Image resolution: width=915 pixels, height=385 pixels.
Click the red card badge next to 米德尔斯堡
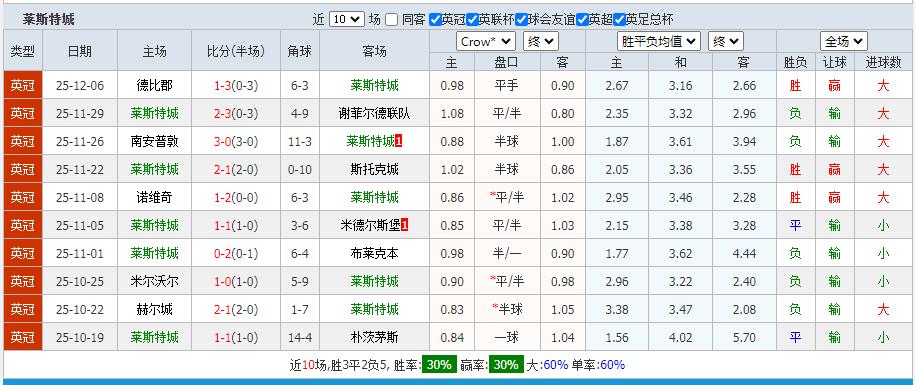405,225
